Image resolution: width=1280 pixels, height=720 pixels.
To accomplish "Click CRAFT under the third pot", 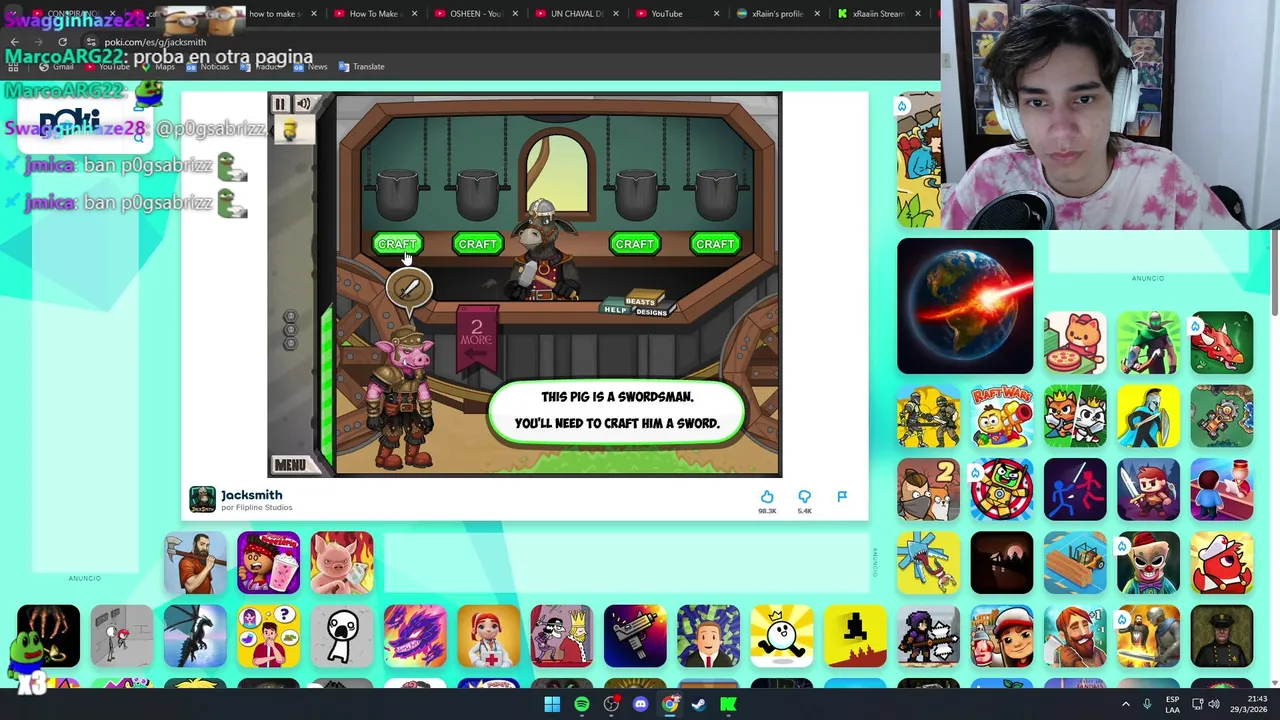I will (x=635, y=244).
